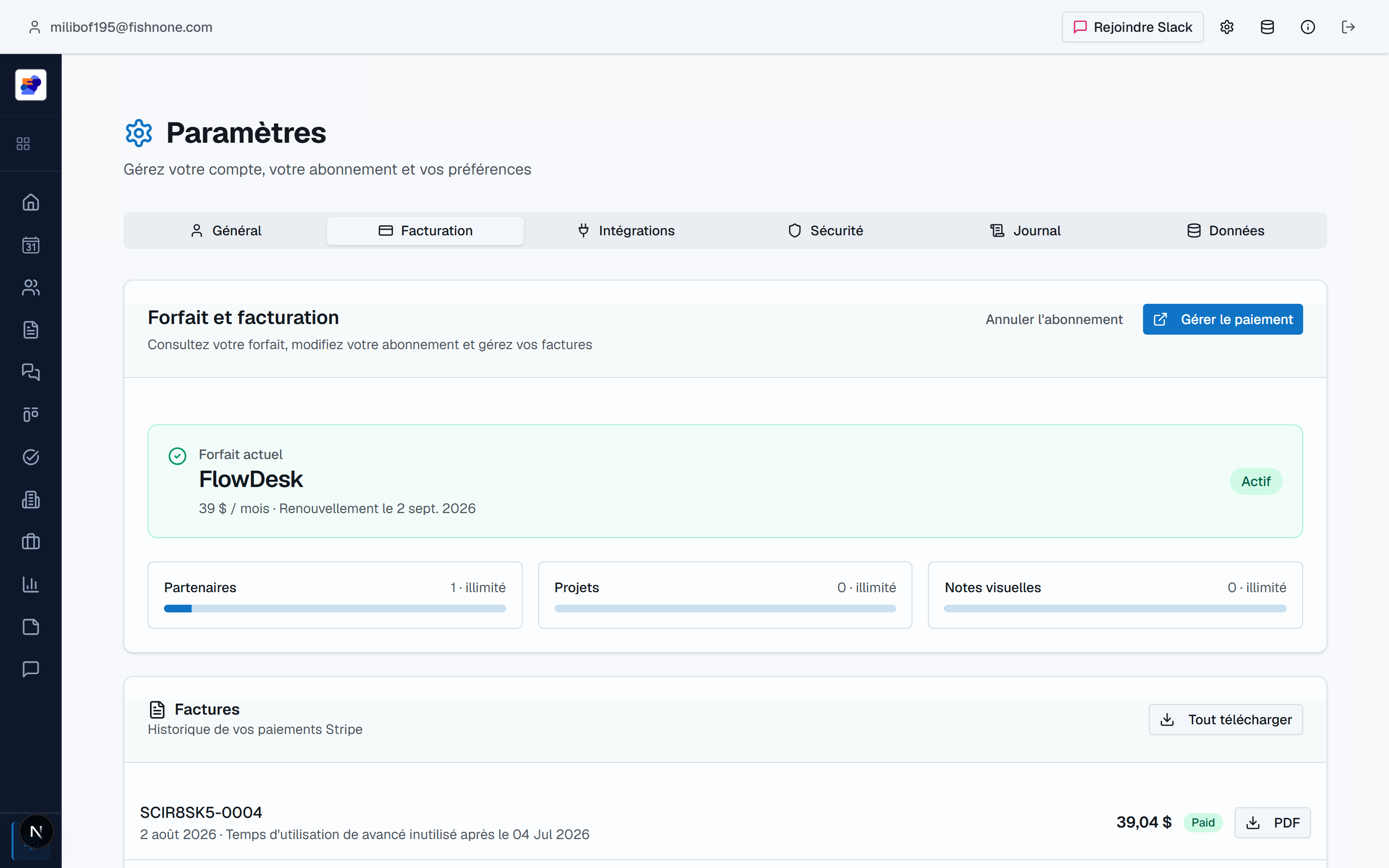This screenshot has height=868, width=1389.
Task: Click the "Forfait actuel" label
Action: pos(241,455)
